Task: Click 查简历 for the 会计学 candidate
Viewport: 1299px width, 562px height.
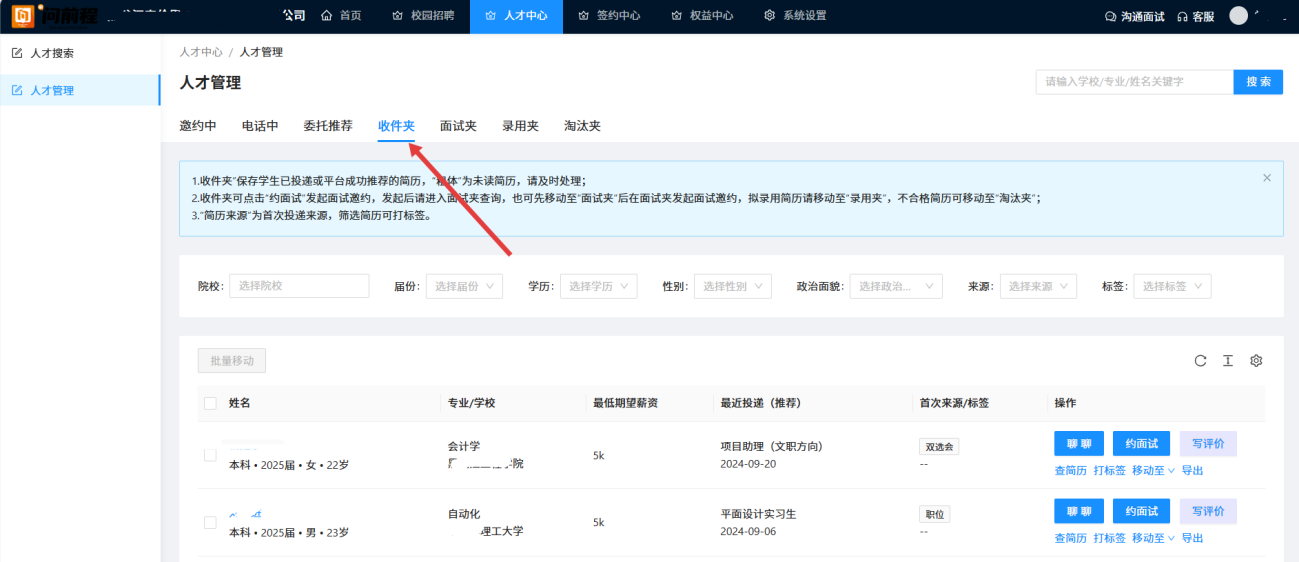Action: coord(1070,470)
